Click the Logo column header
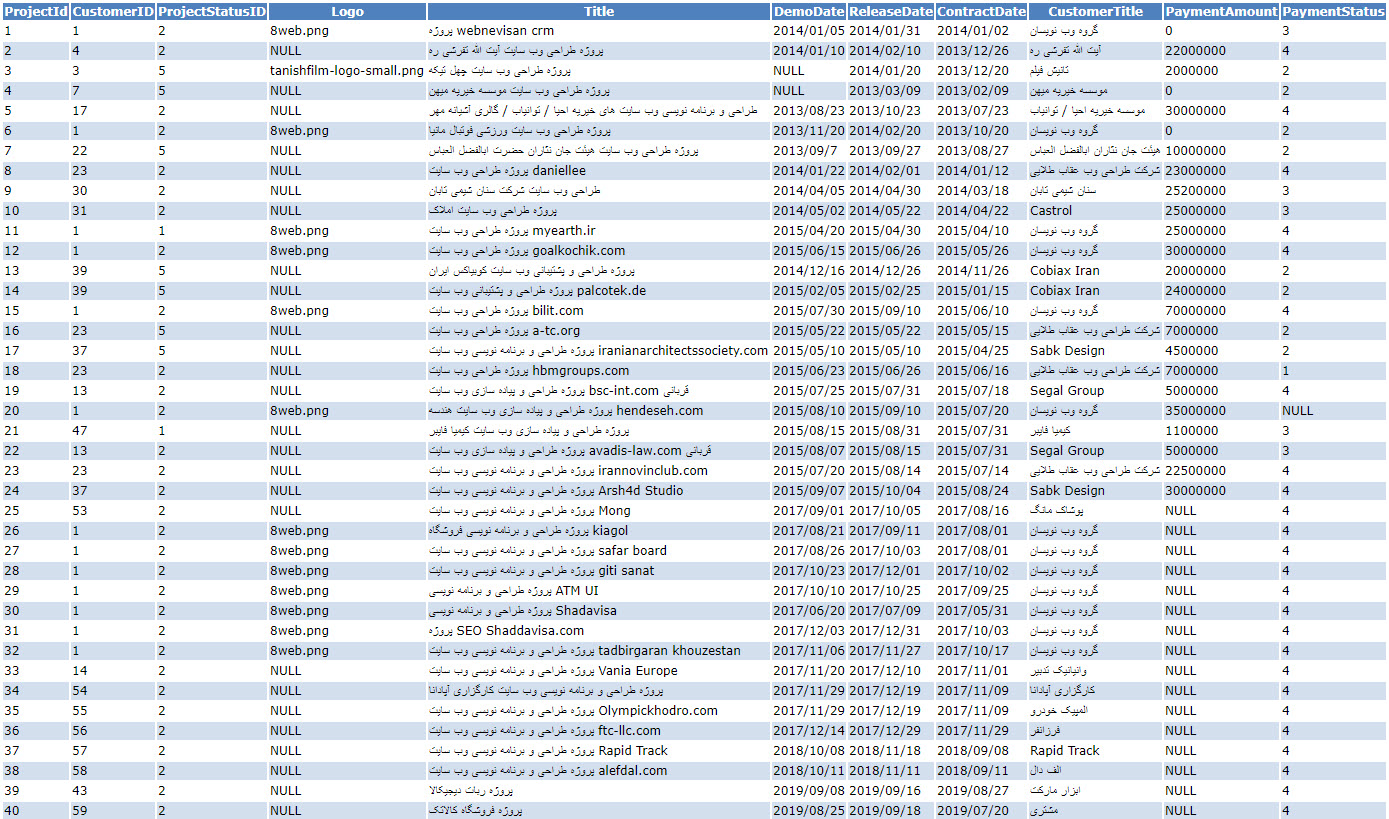 tap(347, 12)
